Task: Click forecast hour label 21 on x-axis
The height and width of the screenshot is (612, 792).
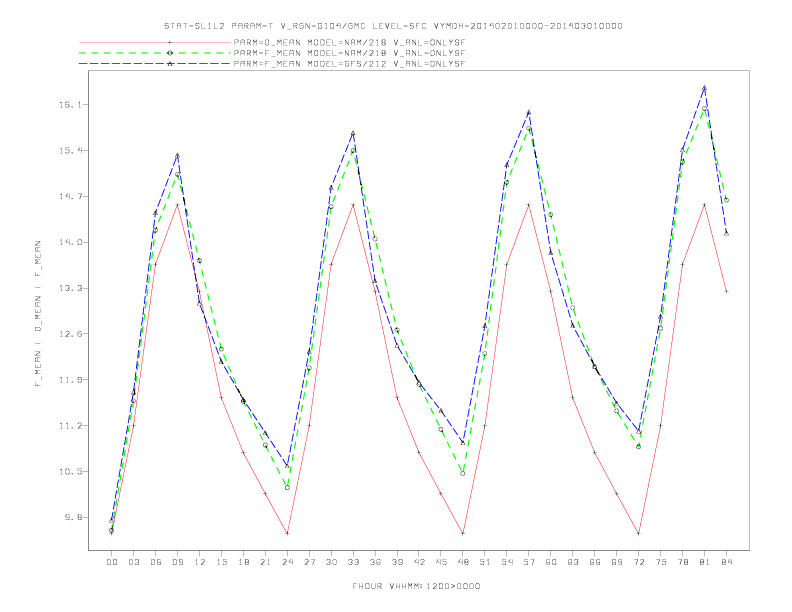Action: (x=265, y=562)
